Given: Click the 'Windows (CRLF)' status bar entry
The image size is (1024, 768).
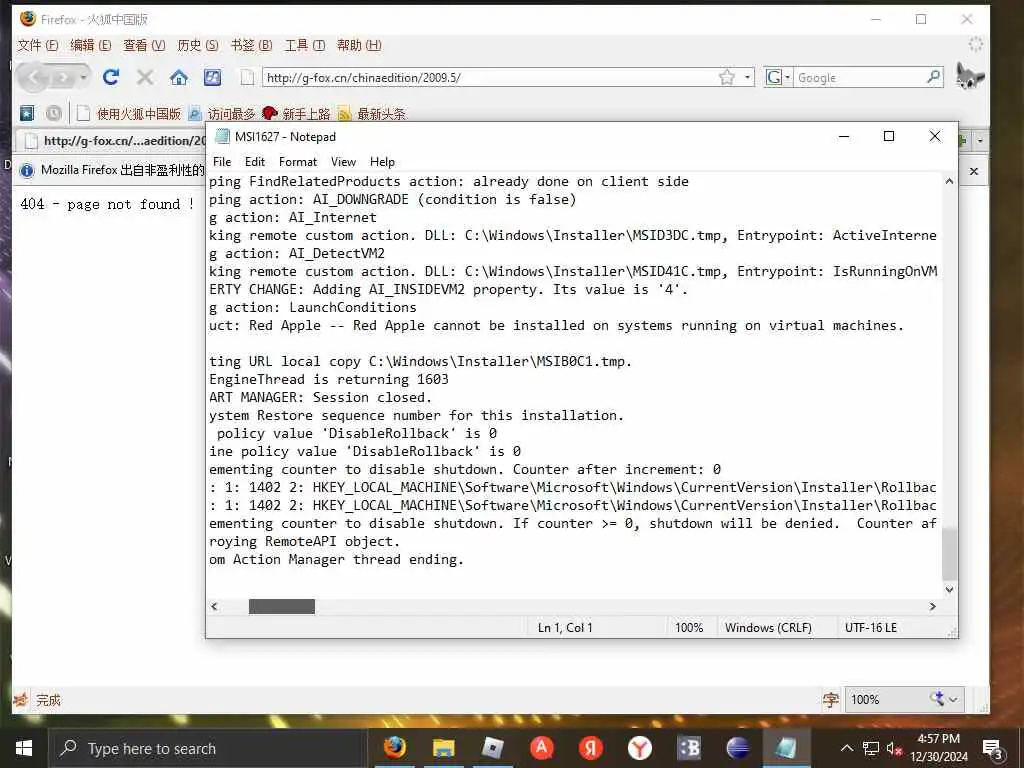Looking at the screenshot, I should click(x=768, y=628).
